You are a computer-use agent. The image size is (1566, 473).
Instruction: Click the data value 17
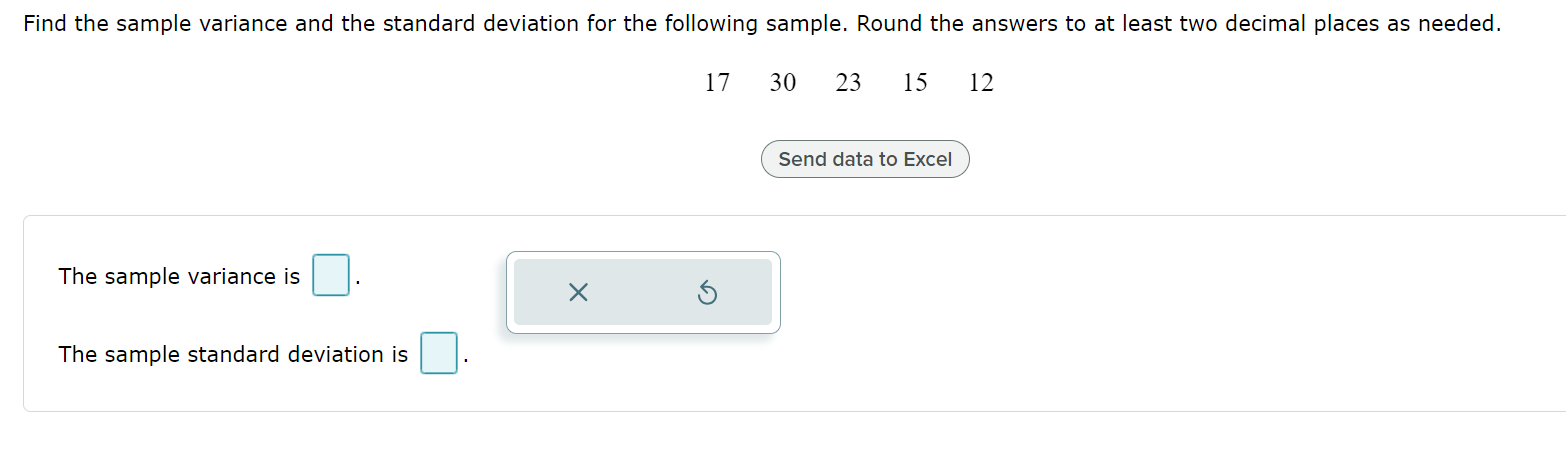pos(717,83)
